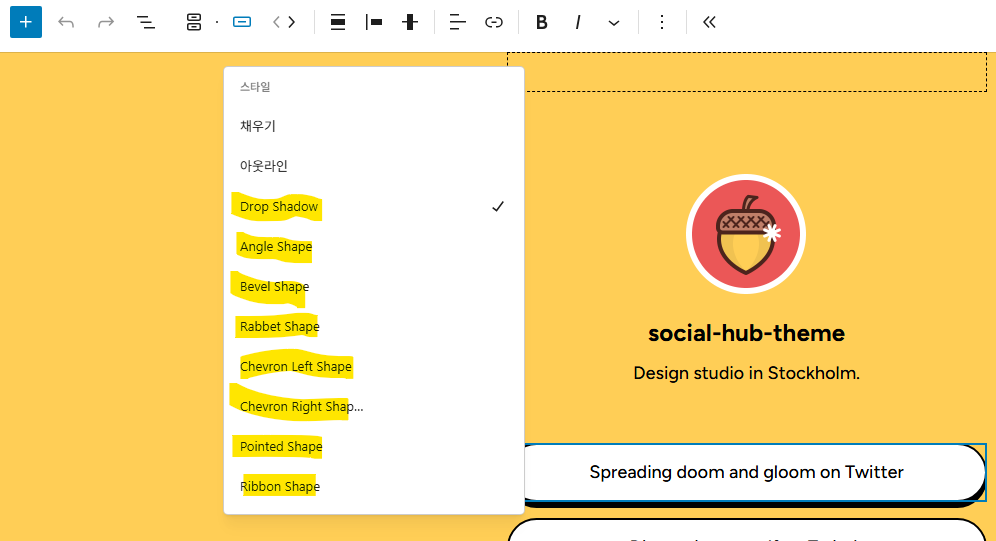Select the Drop Shadow style

(279, 207)
